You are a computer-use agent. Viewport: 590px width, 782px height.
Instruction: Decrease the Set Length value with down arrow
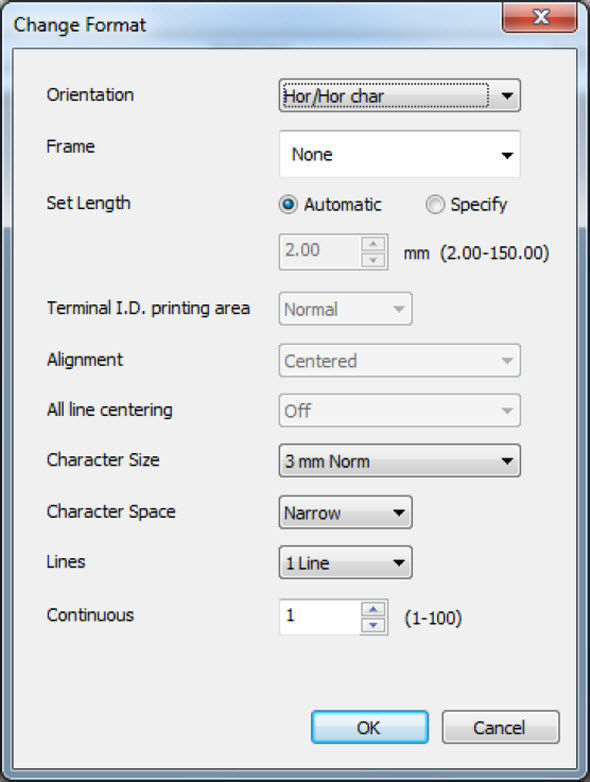click(x=374, y=260)
